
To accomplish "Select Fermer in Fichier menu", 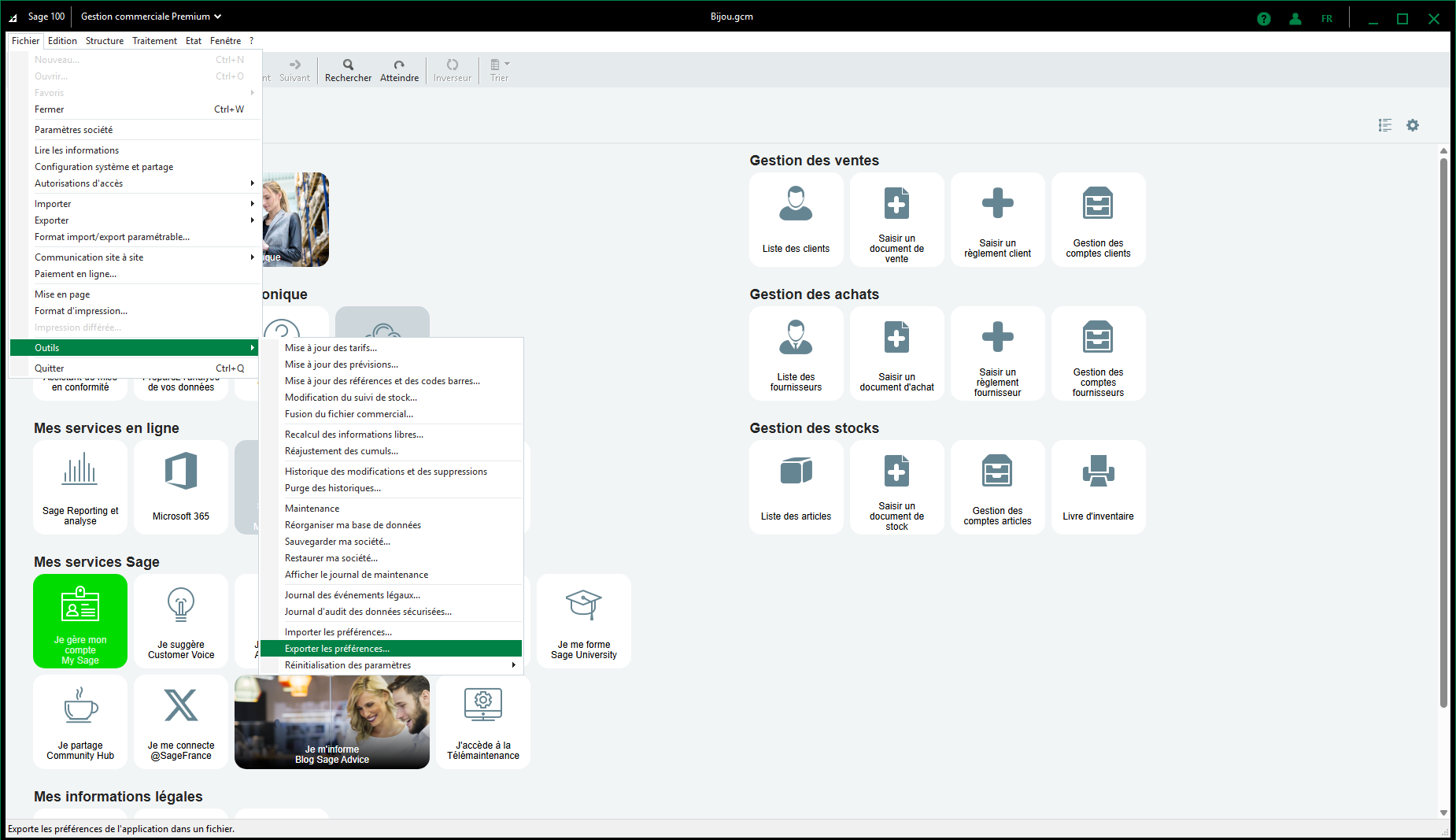I will [135, 109].
